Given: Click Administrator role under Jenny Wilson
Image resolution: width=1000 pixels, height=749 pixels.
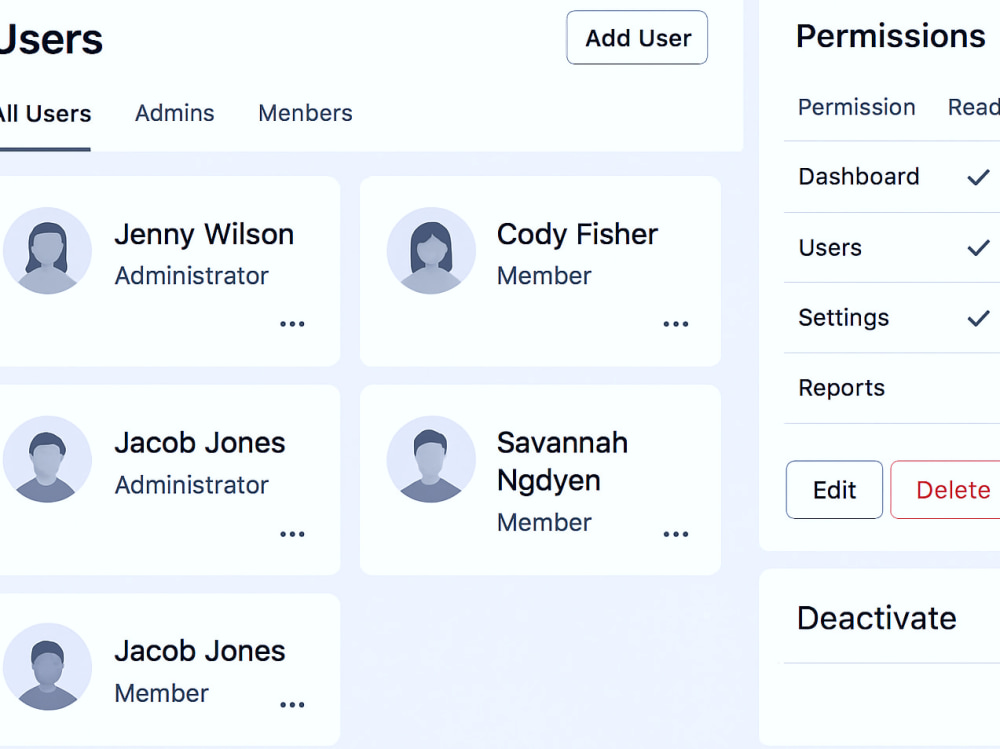Looking at the screenshot, I should point(191,276).
